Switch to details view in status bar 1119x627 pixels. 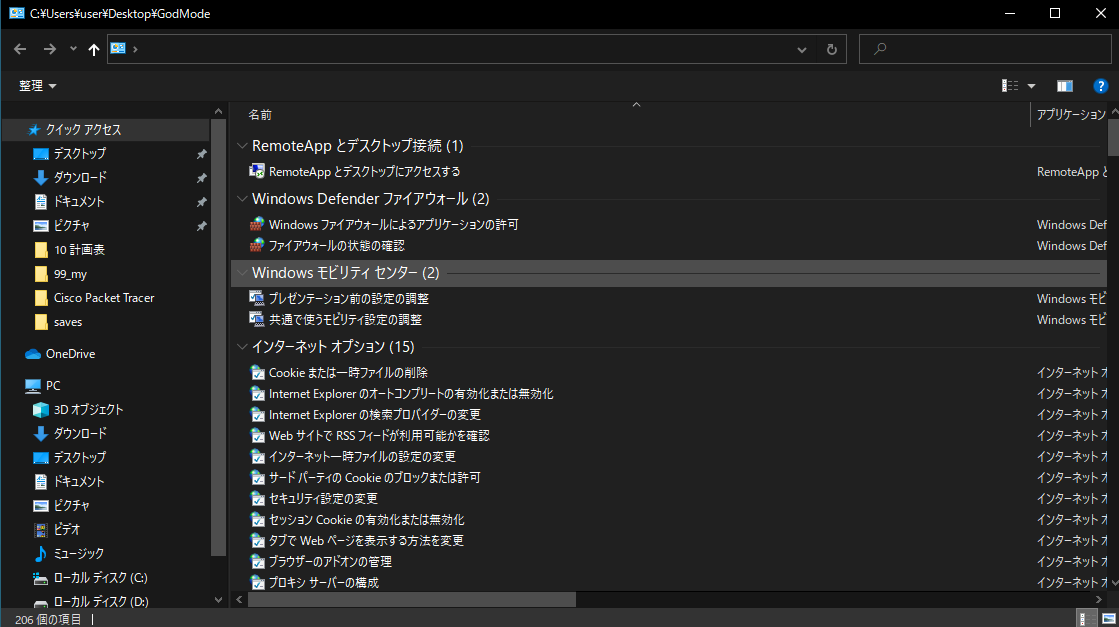1085,618
